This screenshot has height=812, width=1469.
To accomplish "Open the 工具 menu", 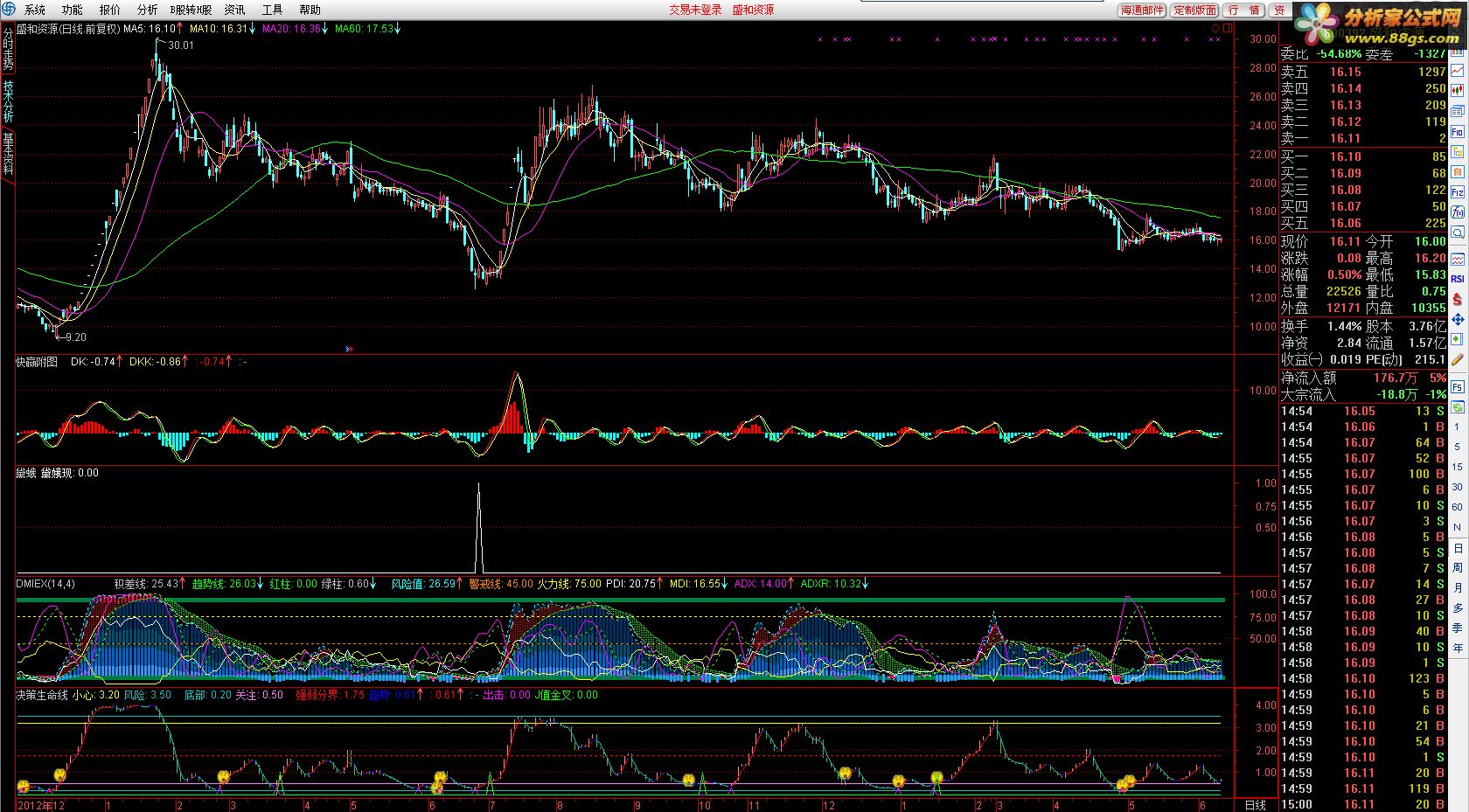I will (x=273, y=10).
